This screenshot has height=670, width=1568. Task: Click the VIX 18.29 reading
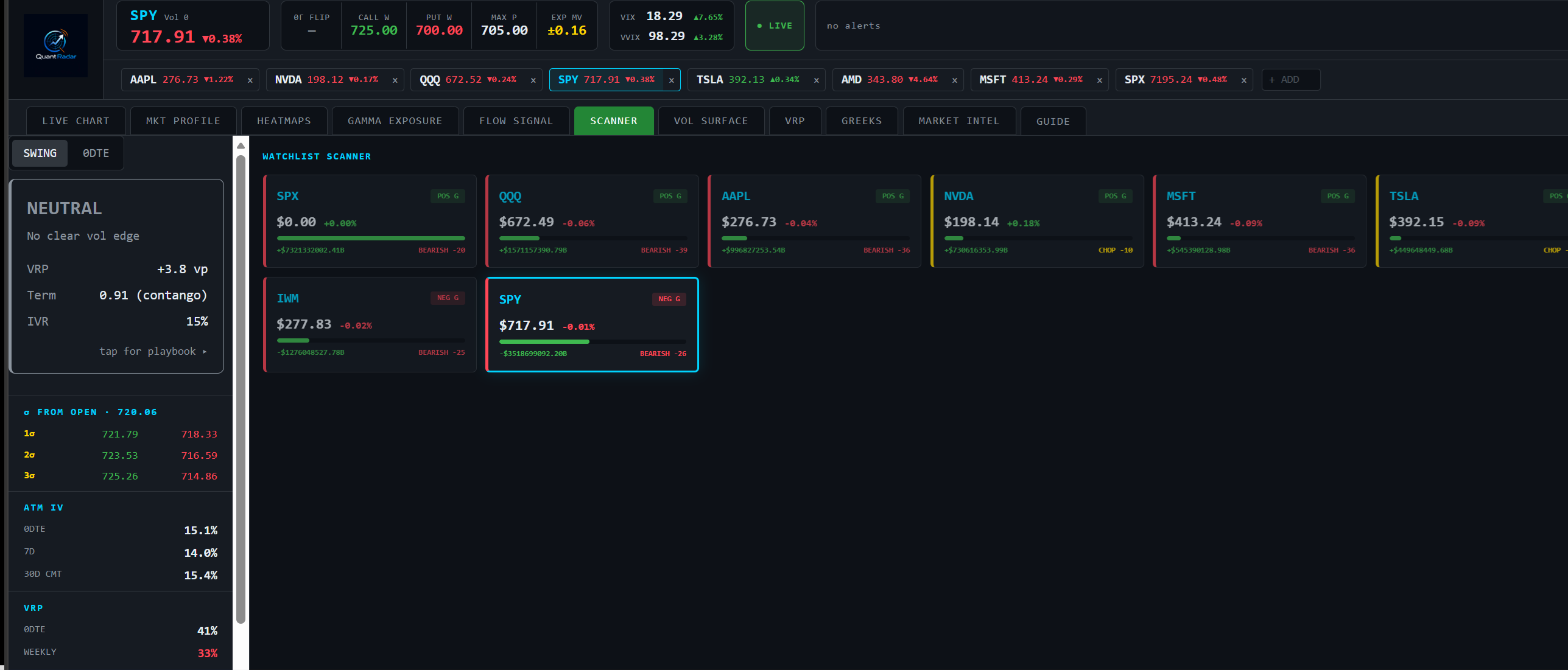pos(664,16)
